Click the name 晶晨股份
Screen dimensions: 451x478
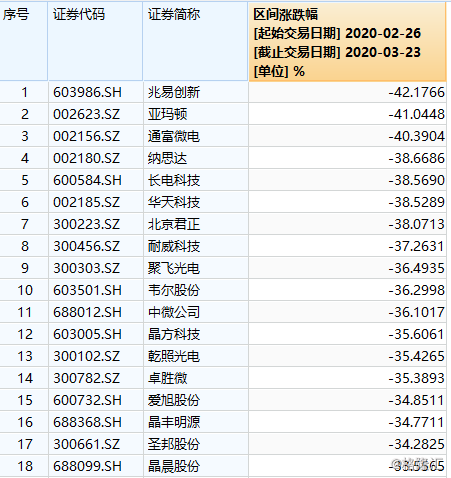click(174, 466)
